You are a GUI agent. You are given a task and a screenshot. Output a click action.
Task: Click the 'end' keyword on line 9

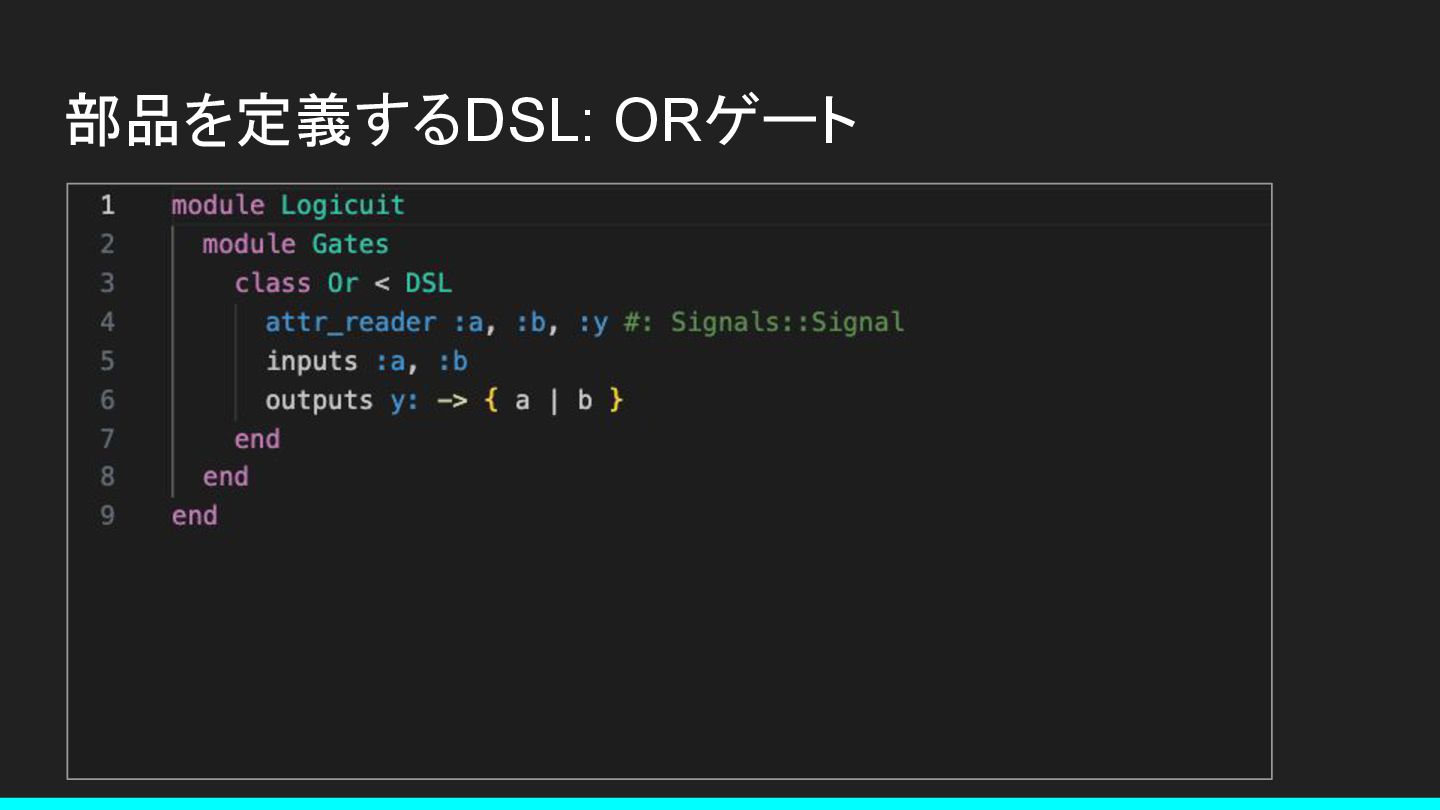pos(194,516)
